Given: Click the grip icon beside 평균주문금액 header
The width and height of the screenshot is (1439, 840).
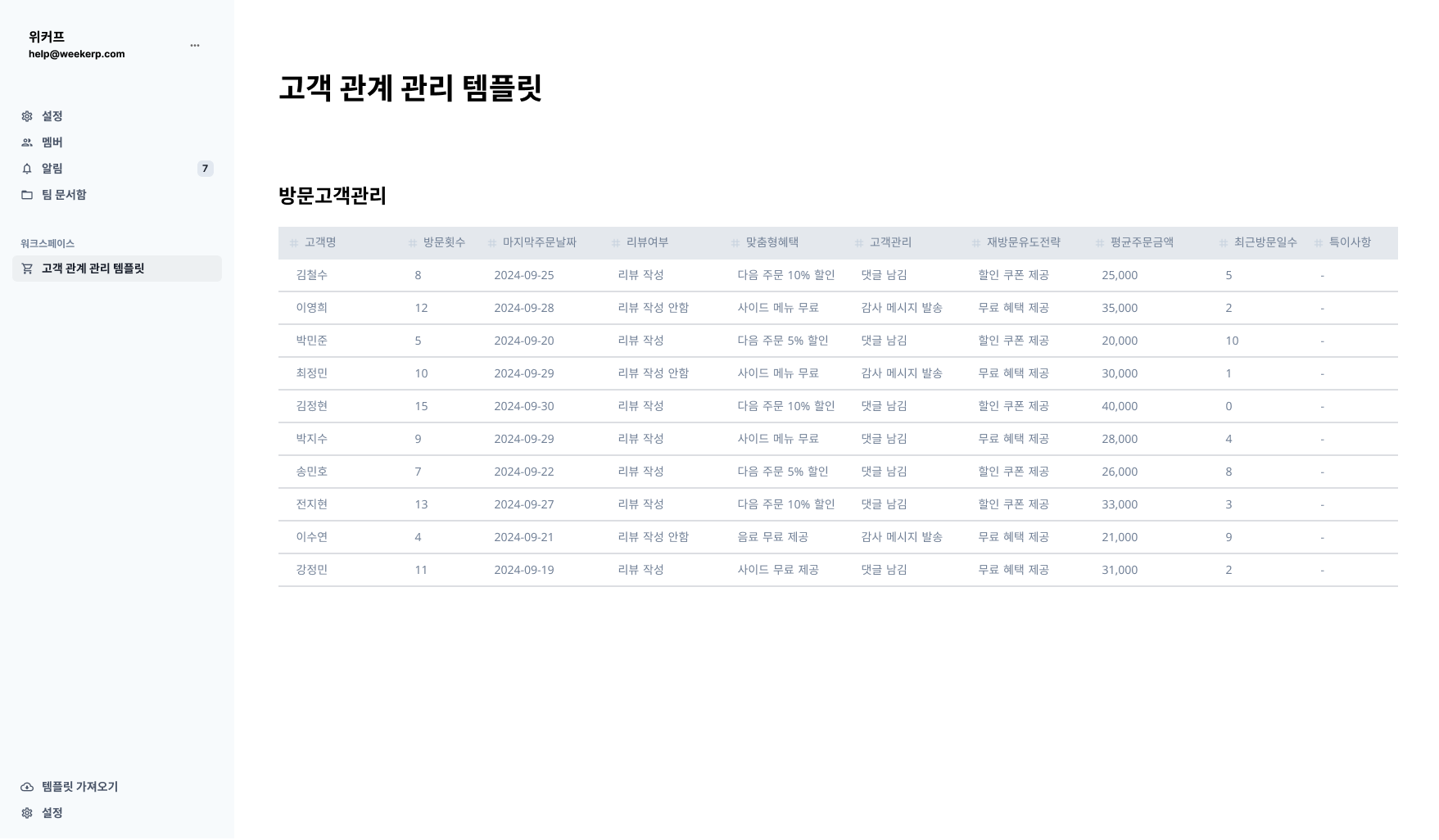Looking at the screenshot, I should [x=1100, y=243].
